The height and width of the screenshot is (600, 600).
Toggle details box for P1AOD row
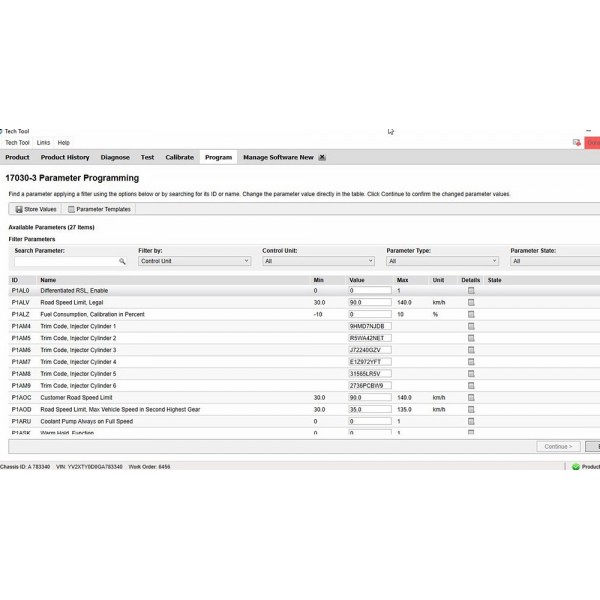click(x=471, y=409)
